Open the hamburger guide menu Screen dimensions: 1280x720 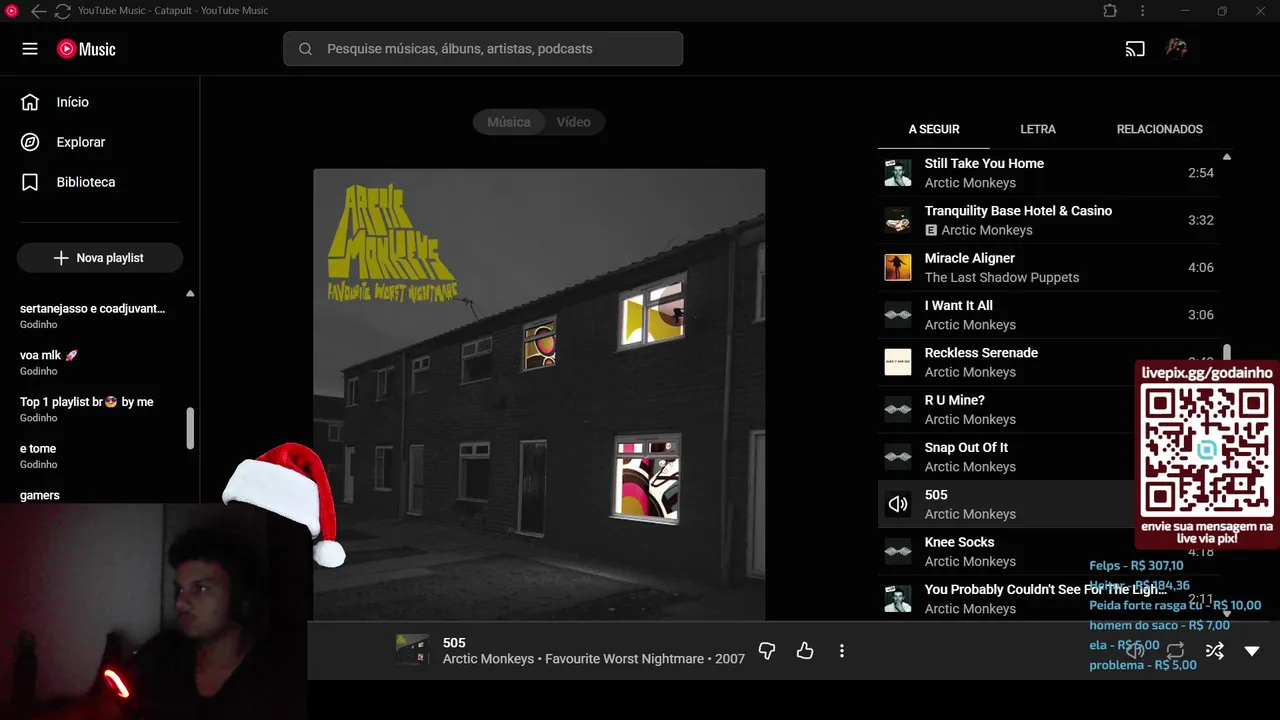[30, 49]
